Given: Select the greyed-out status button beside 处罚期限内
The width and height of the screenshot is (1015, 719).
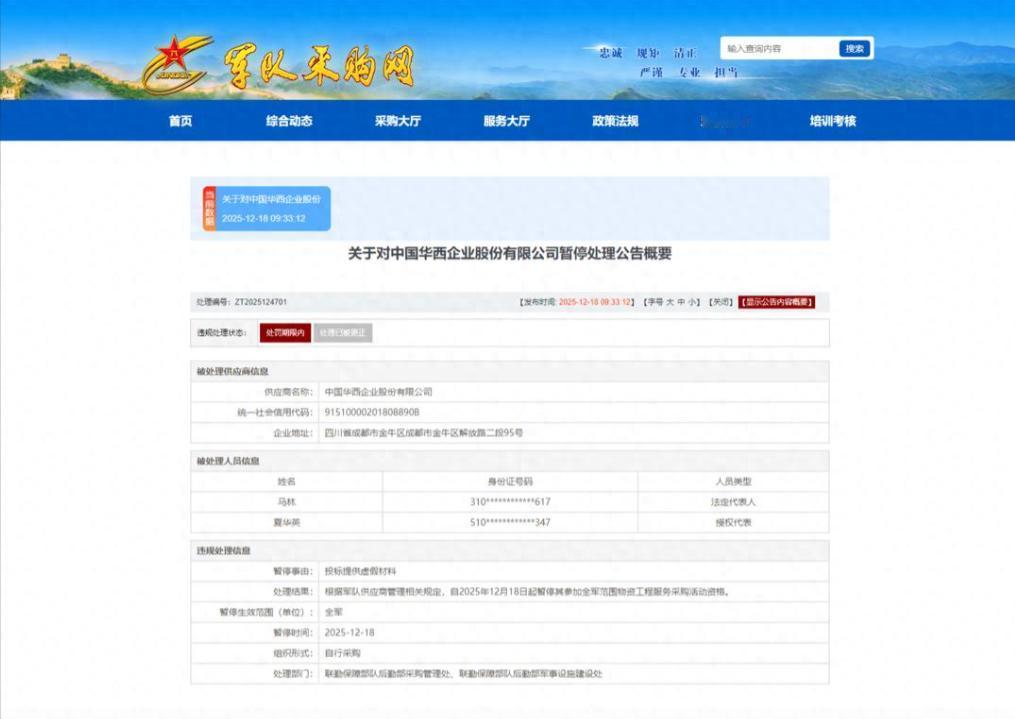Looking at the screenshot, I should [343, 333].
